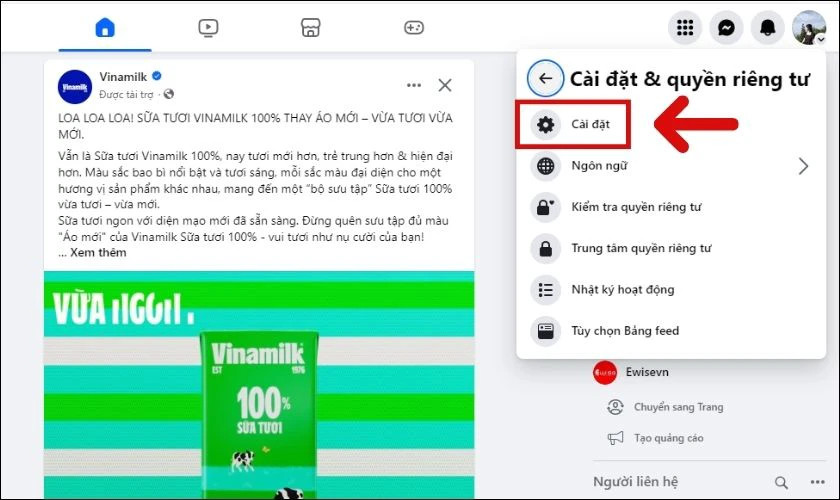Open the Vinamilk ad image
This screenshot has height=500, width=840.
coord(259,385)
